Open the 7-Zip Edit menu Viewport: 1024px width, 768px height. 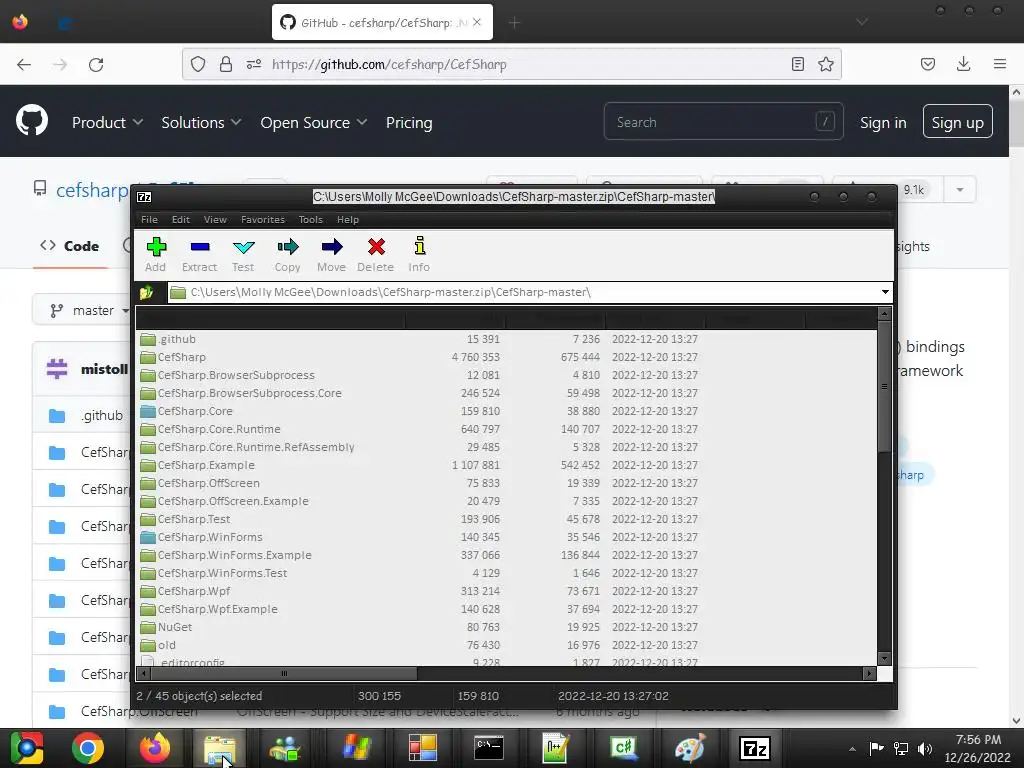[181, 219]
